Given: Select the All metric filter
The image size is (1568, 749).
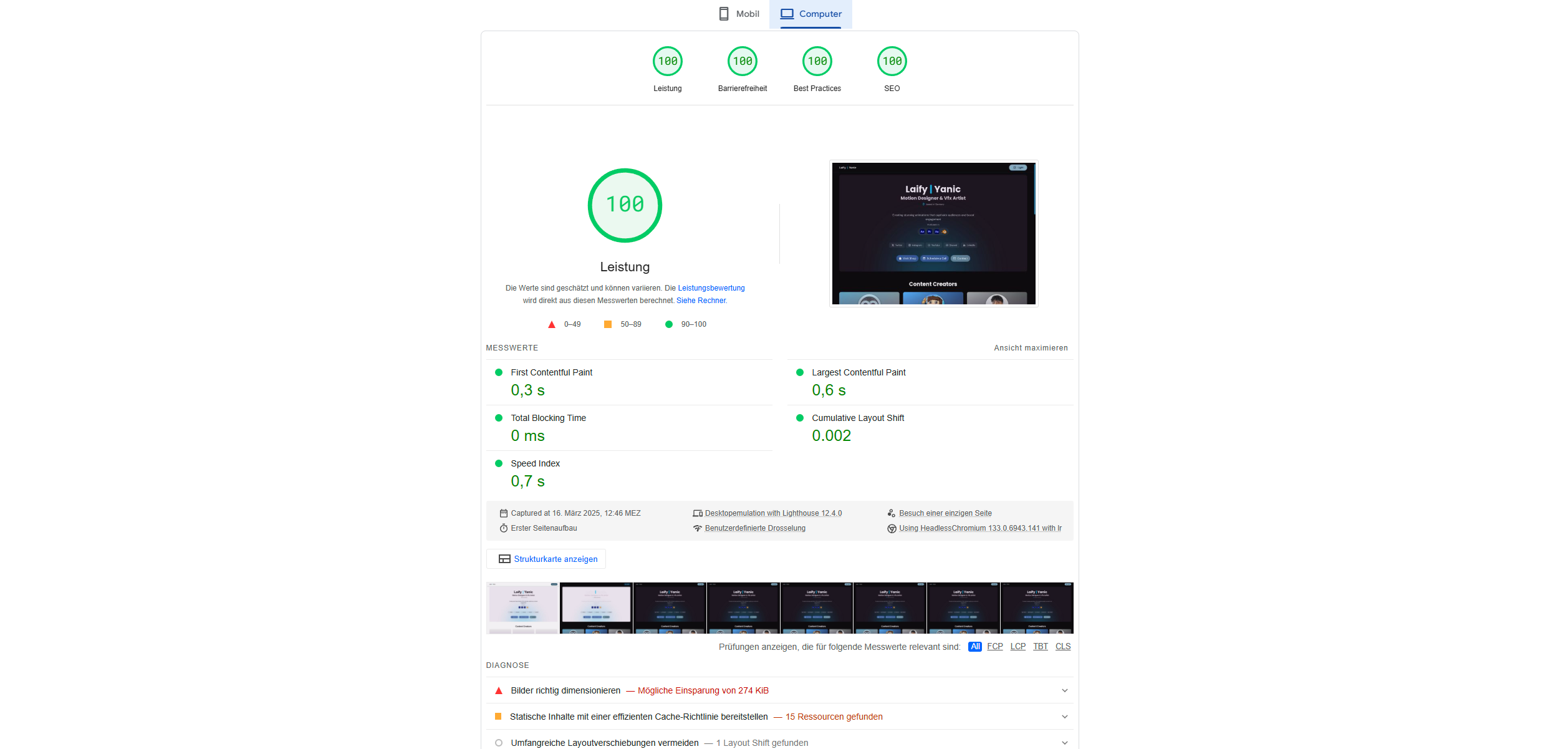Looking at the screenshot, I should [975, 647].
